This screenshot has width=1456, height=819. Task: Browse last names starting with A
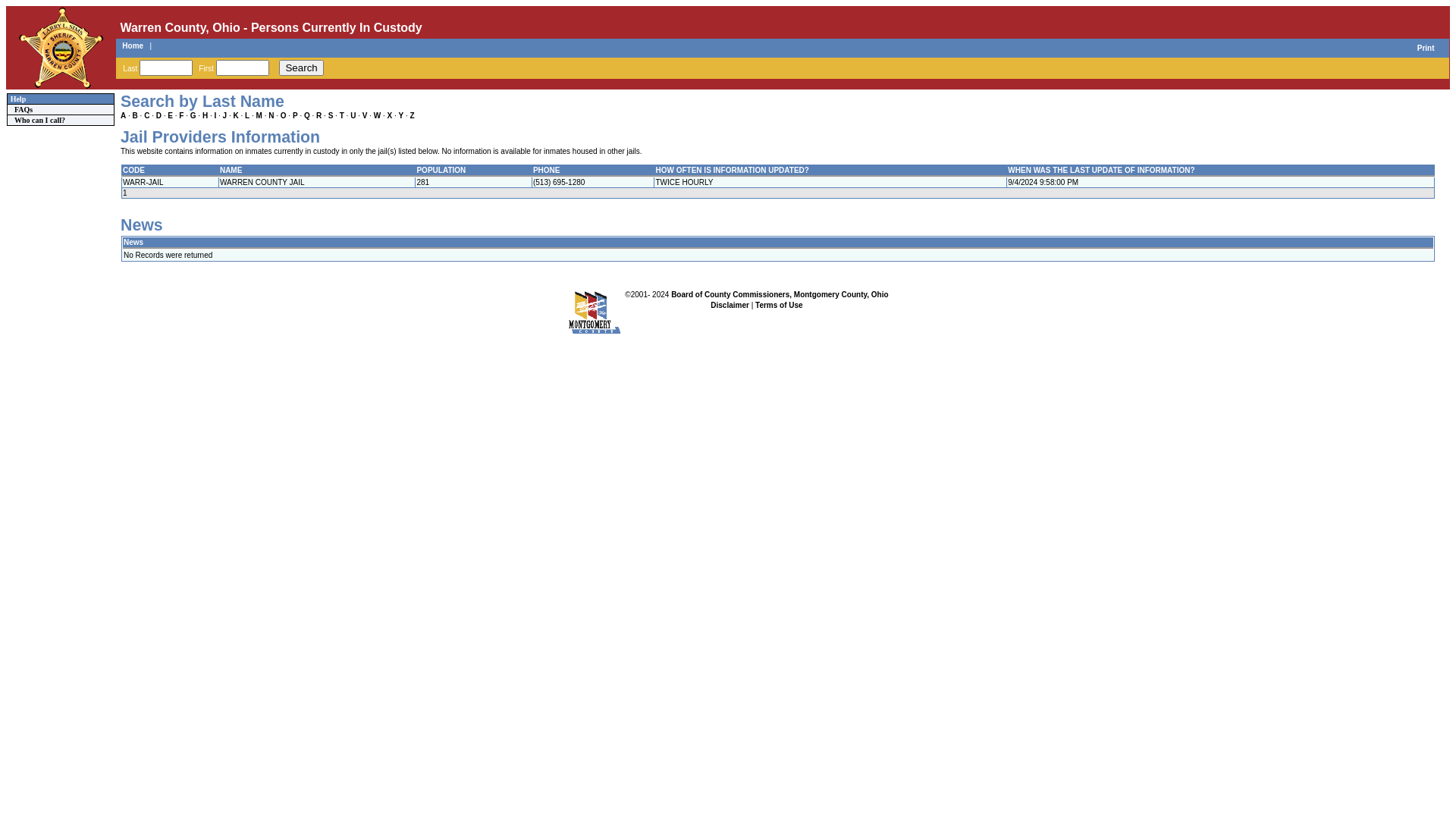[124, 116]
